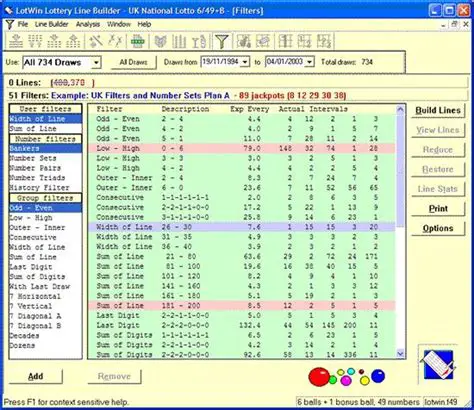The height and width of the screenshot is (410, 474).
Task: Expand the 'All 734 Draws' Use dropdown
Action: [96, 62]
